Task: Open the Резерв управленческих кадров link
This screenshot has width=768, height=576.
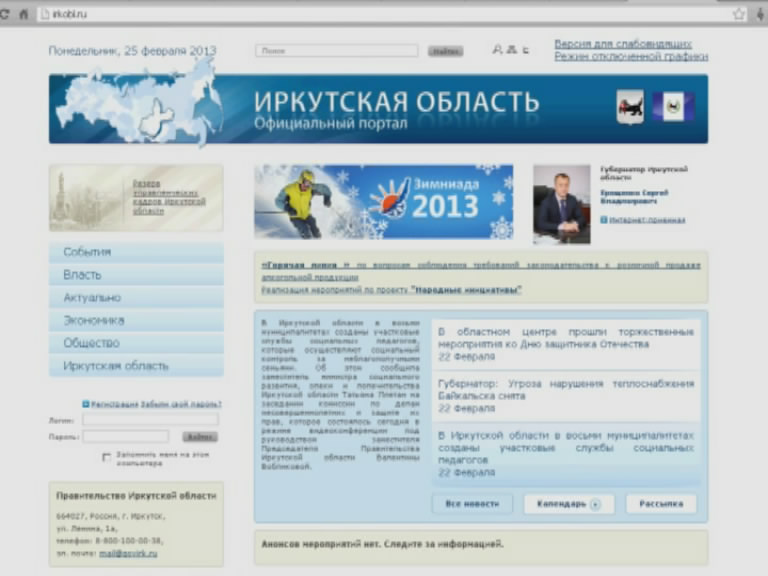Action: click(x=168, y=197)
